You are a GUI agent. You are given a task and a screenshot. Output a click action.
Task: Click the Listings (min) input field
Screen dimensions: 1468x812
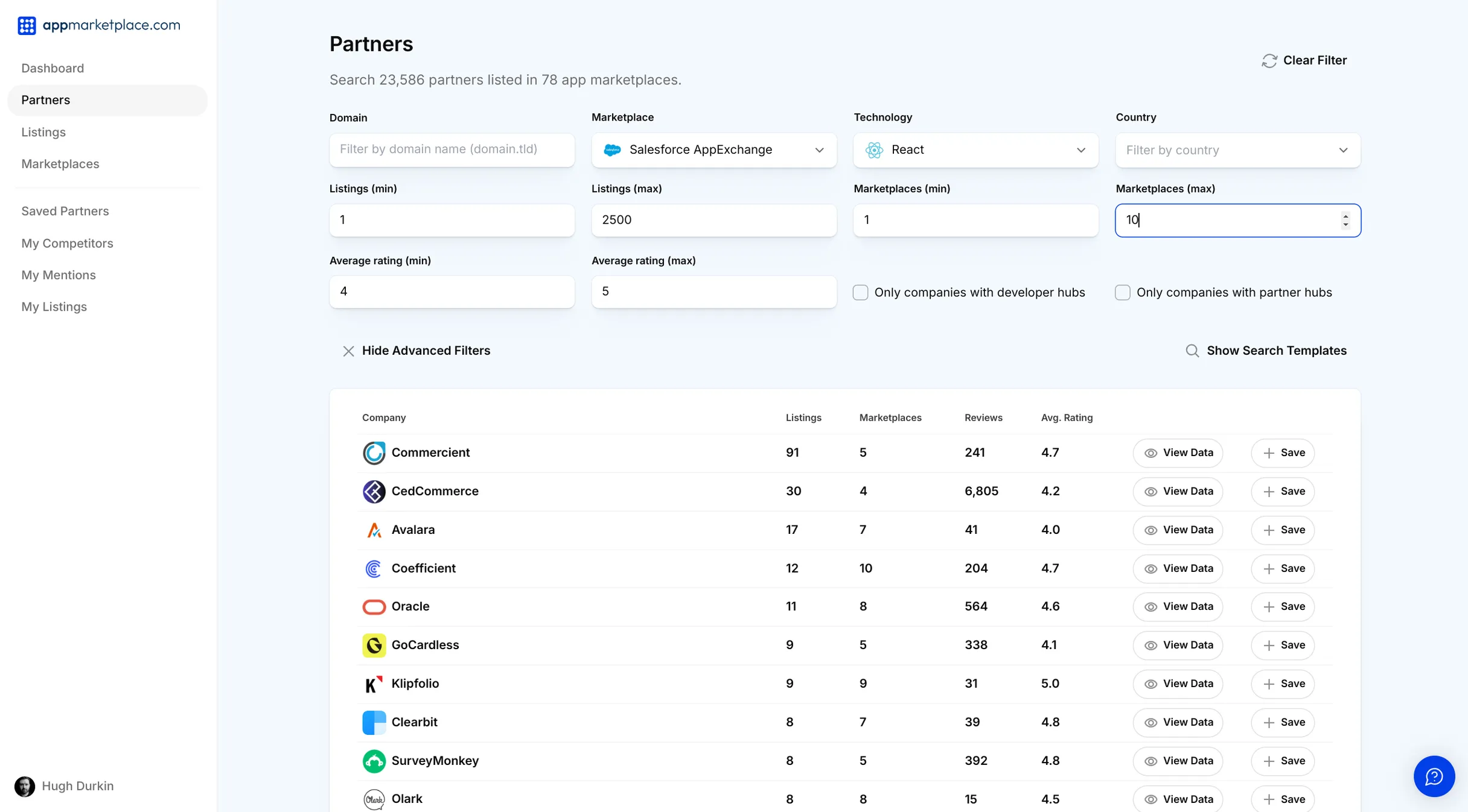(x=452, y=221)
